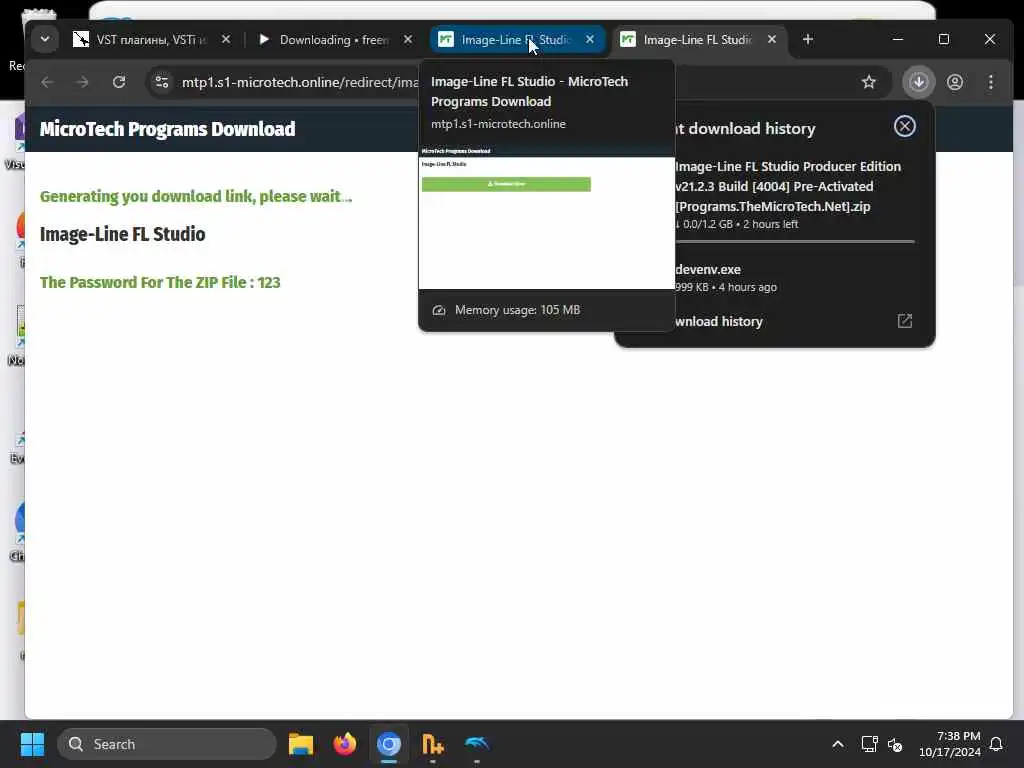Switch to the Downloading freem tab
The height and width of the screenshot is (768, 1024).
(x=334, y=40)
